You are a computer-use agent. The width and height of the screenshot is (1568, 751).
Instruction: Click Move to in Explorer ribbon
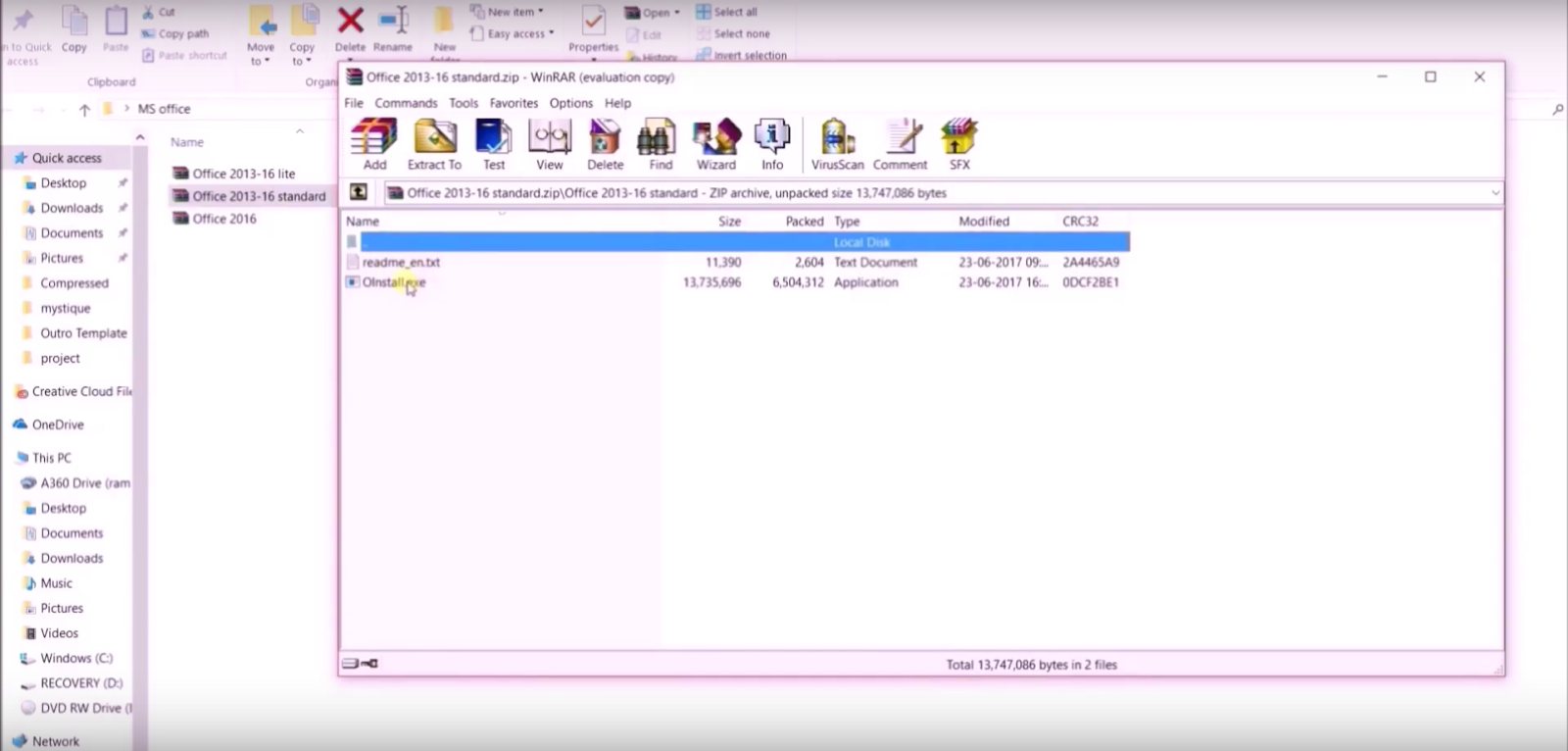261,34
